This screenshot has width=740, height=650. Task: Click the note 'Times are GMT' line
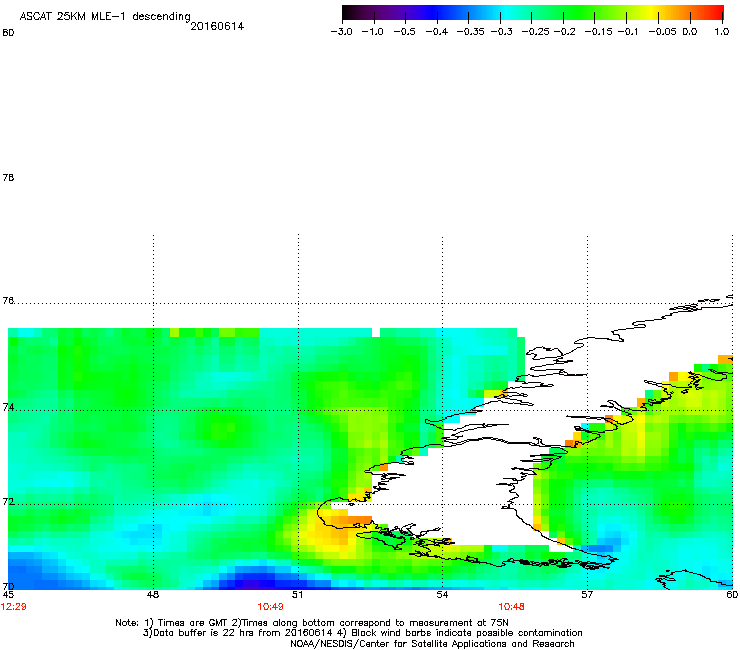(312, 623)
